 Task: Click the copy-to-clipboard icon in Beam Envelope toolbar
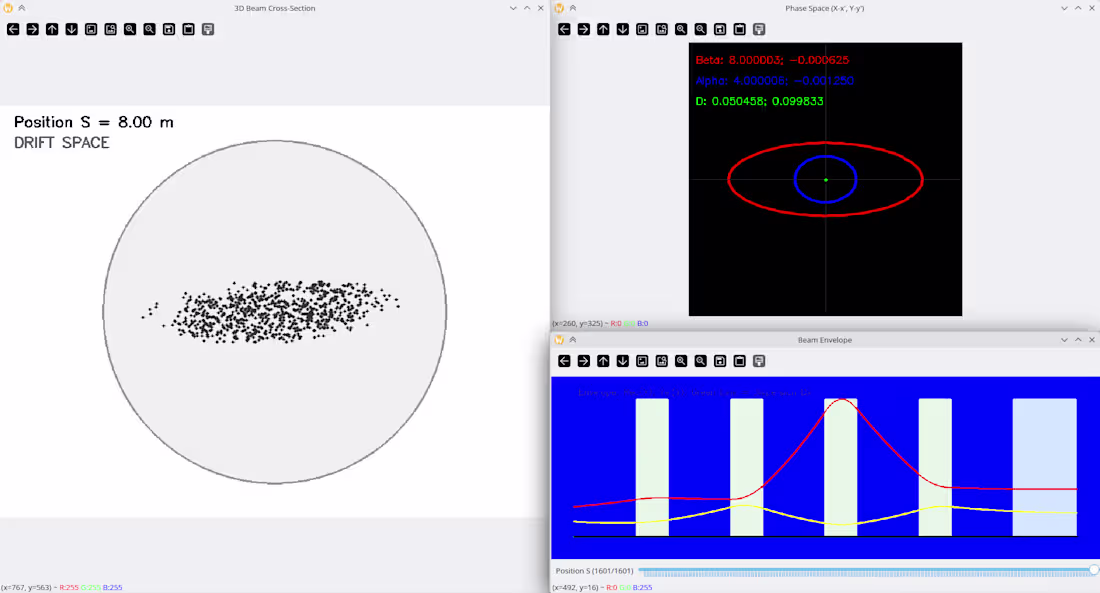point(739,361)
